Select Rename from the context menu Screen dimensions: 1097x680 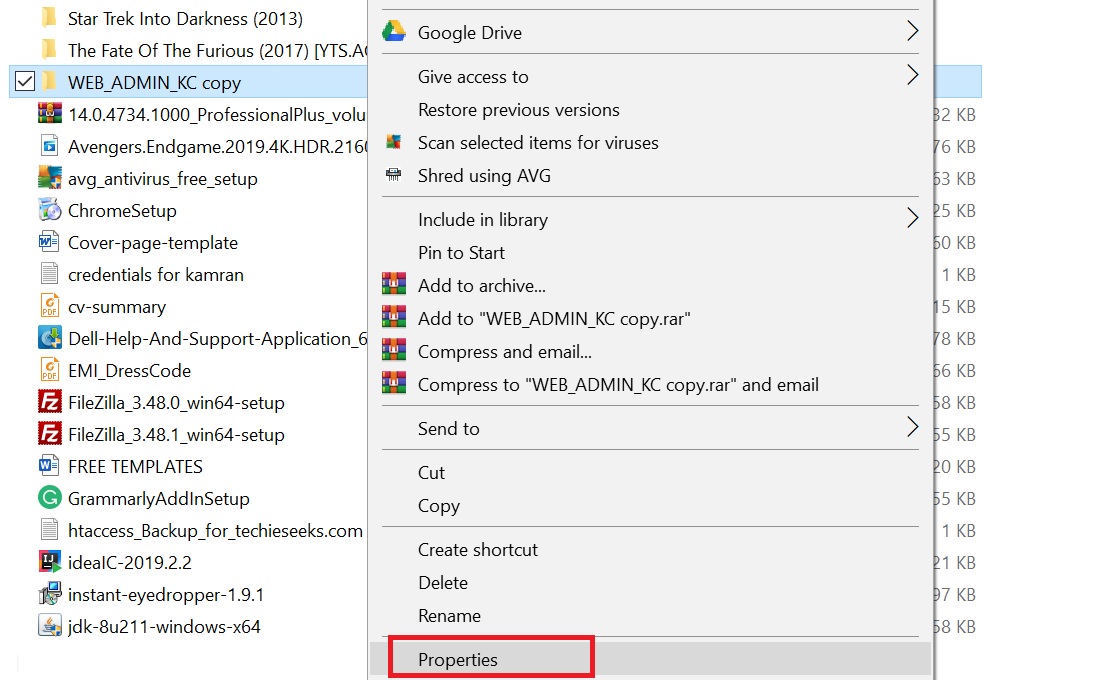coord(450,616)
